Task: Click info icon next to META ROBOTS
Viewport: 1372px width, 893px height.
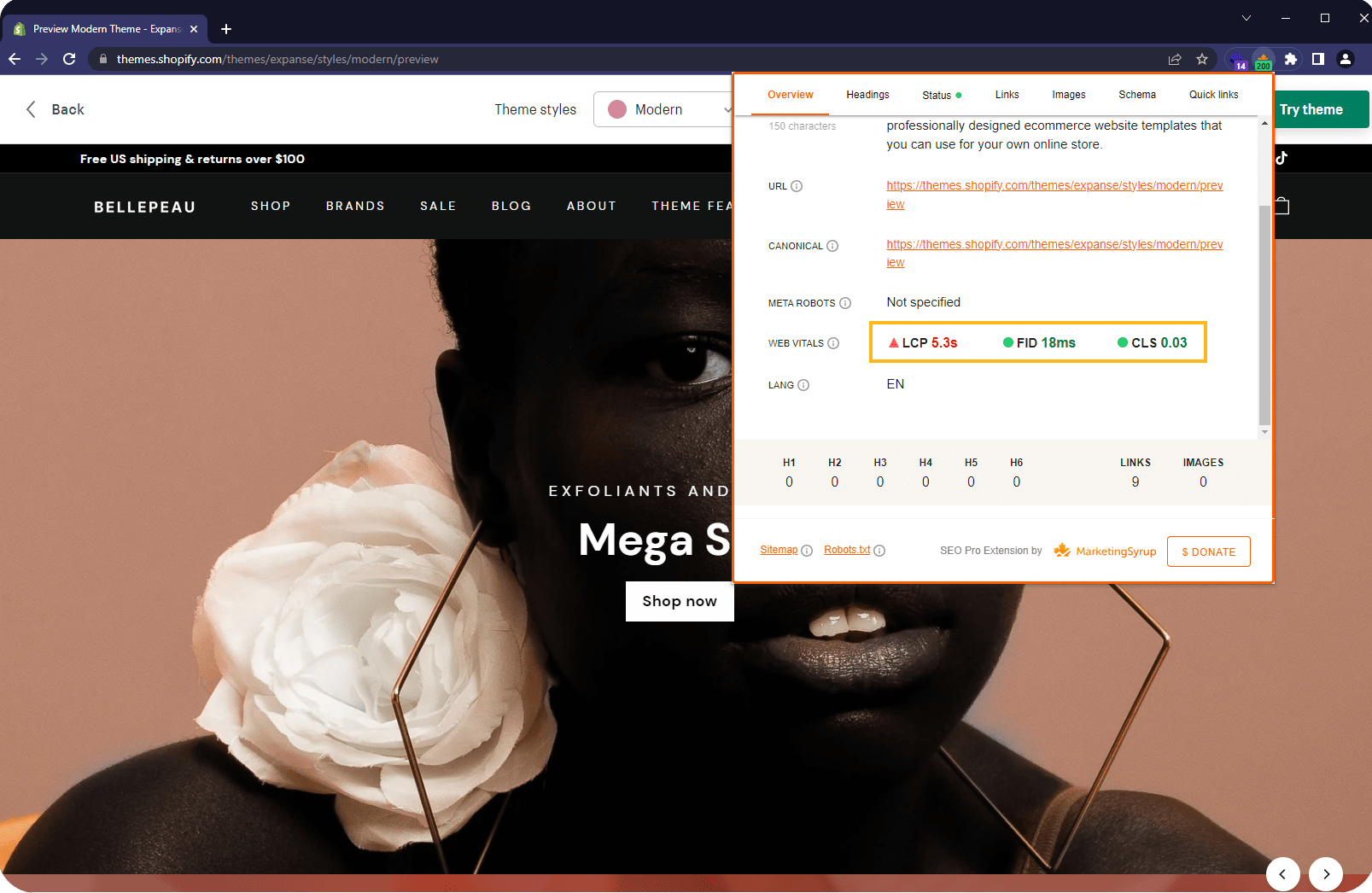Action: (x=845, y=303)
